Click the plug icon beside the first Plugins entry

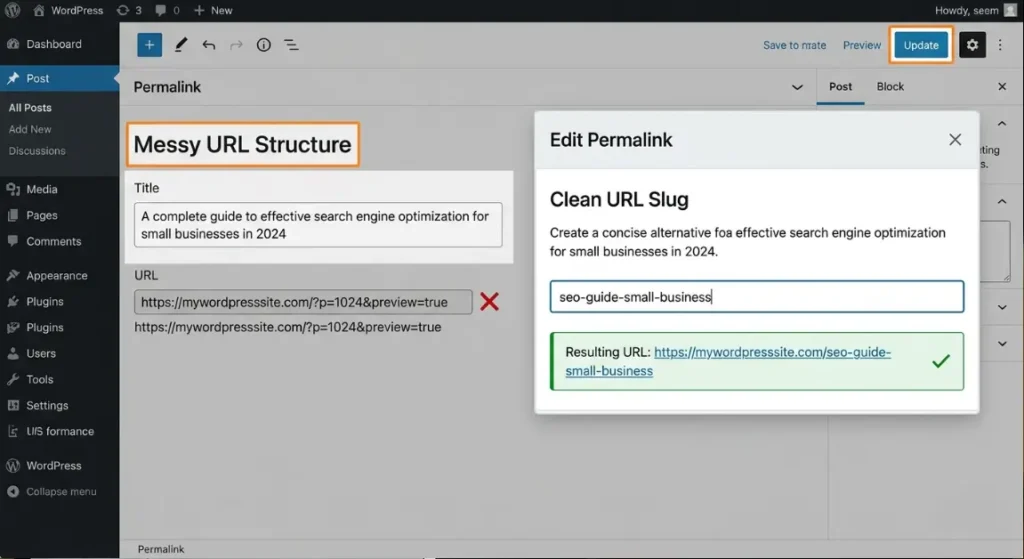coord(12,302)
